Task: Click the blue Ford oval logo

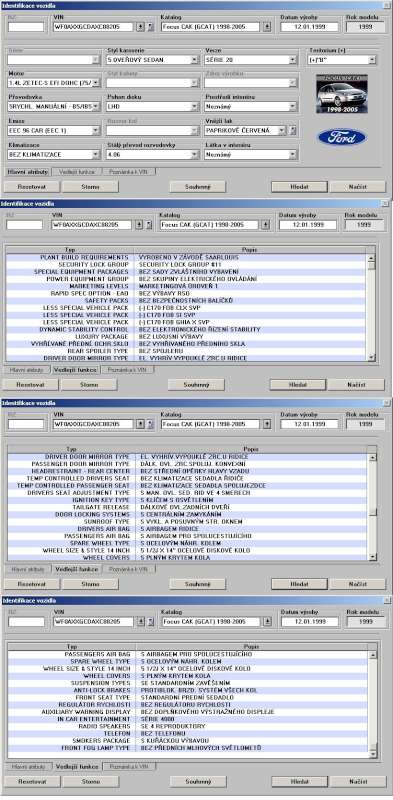Action: coord(341,137)
